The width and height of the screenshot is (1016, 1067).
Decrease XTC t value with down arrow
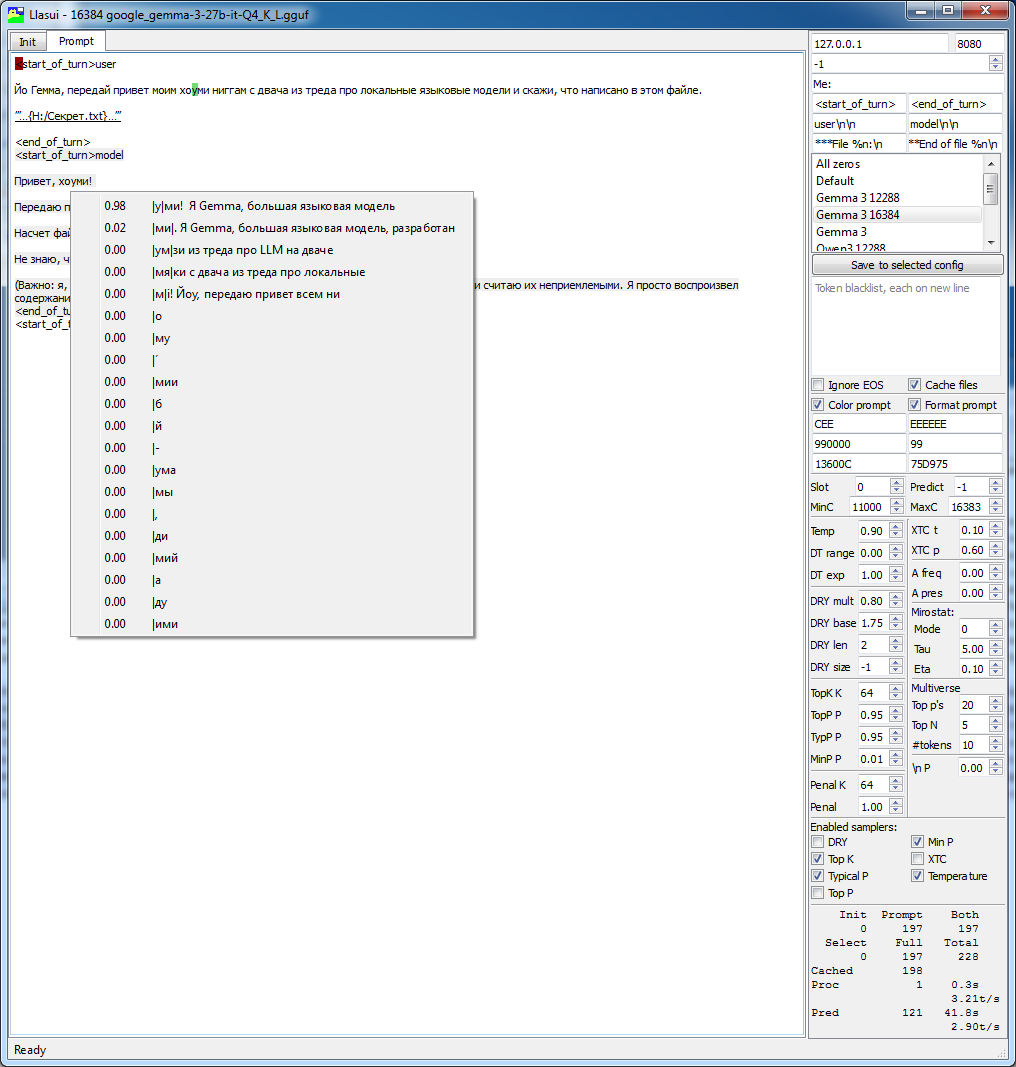tap(996, 534)
